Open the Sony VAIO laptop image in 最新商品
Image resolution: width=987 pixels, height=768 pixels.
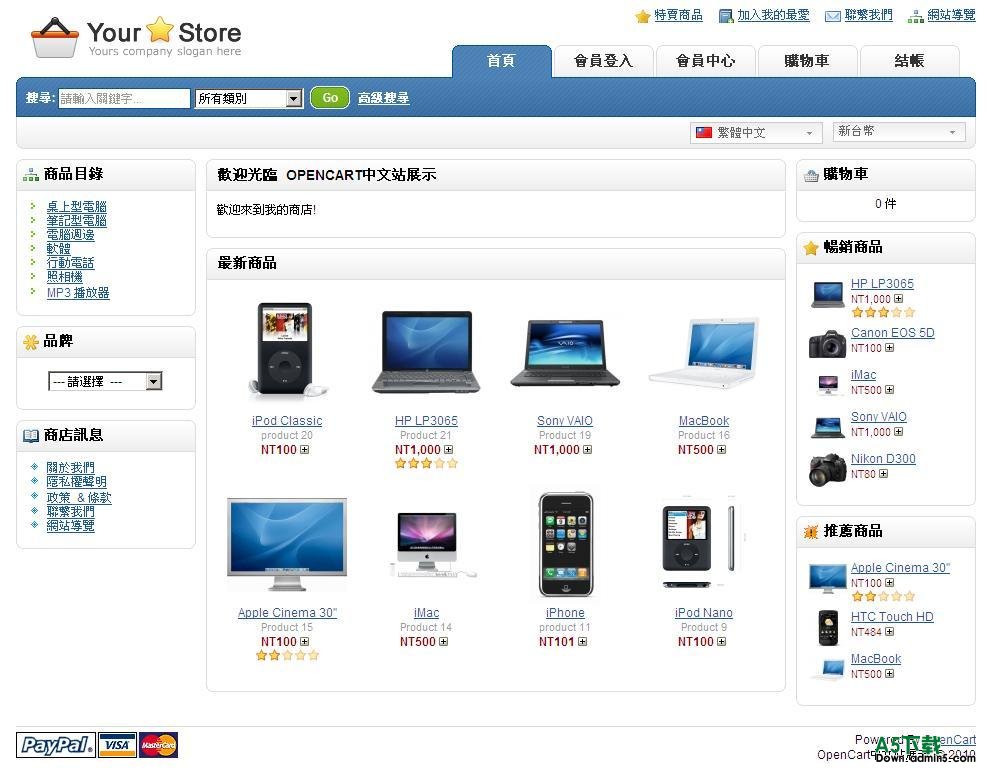[565, 353]
